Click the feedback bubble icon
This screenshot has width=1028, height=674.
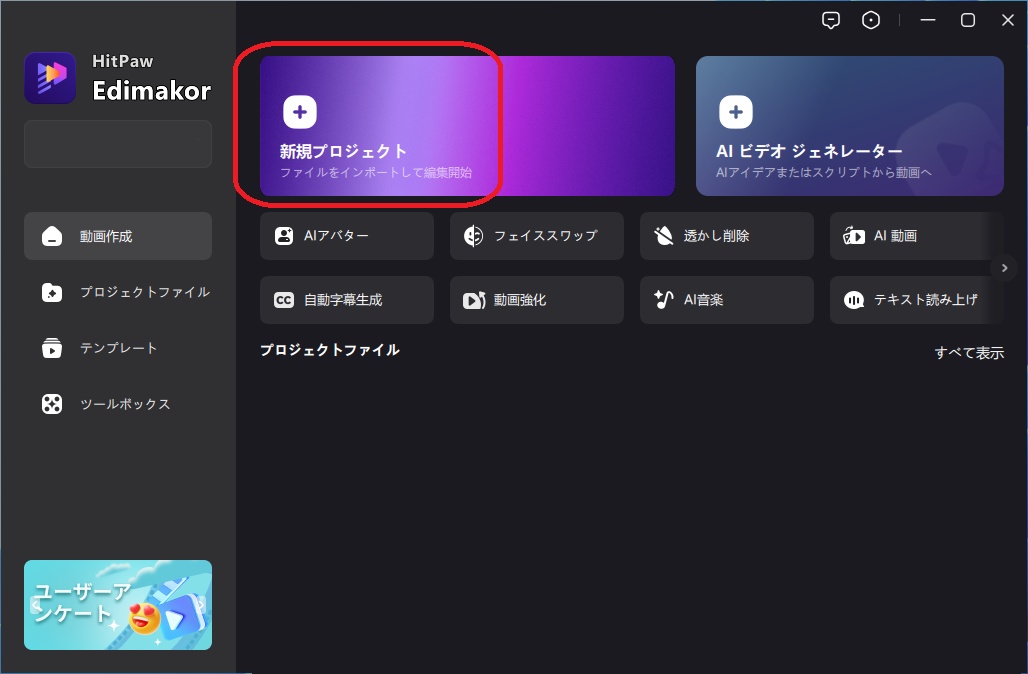point(830,19)
